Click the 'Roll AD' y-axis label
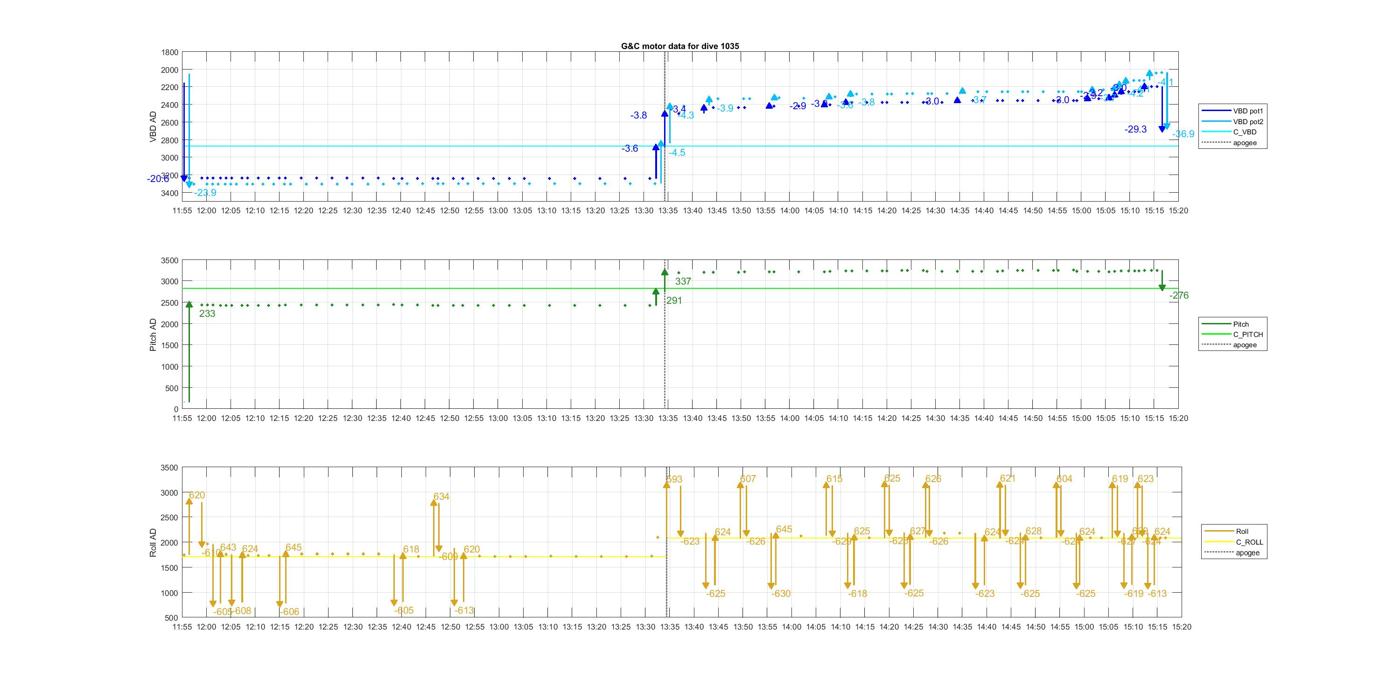This screenshot has width=1400, height=693. [153, 542]
